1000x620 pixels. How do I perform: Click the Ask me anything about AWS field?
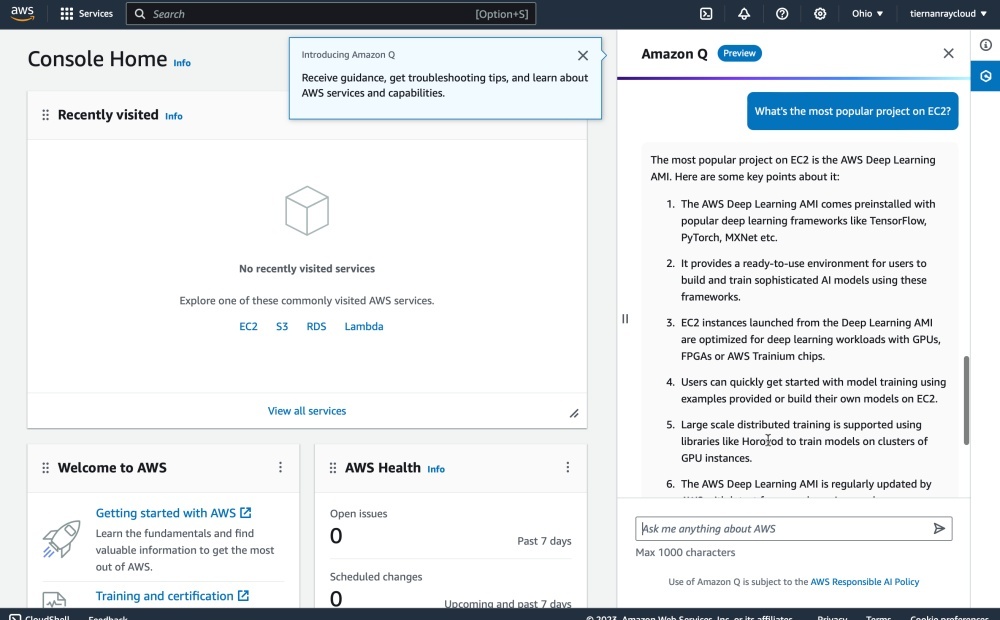point(784,529)
